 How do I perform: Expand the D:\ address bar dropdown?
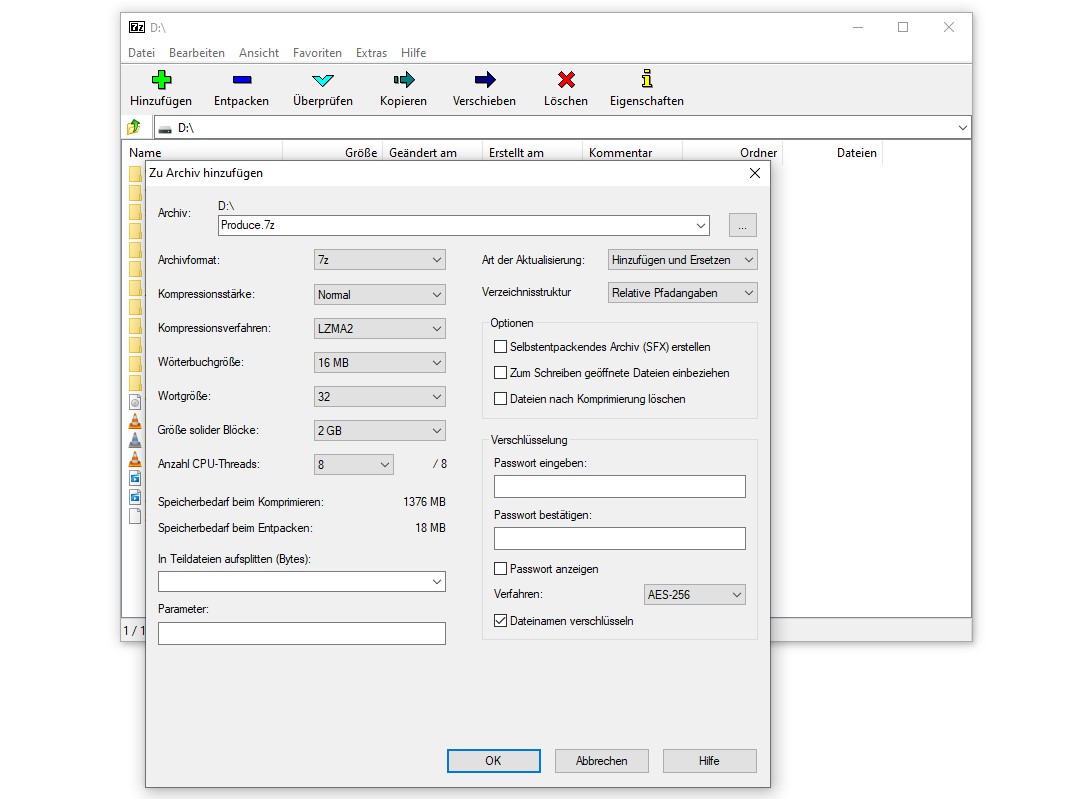pyautogui.click(x=962, y=128)
